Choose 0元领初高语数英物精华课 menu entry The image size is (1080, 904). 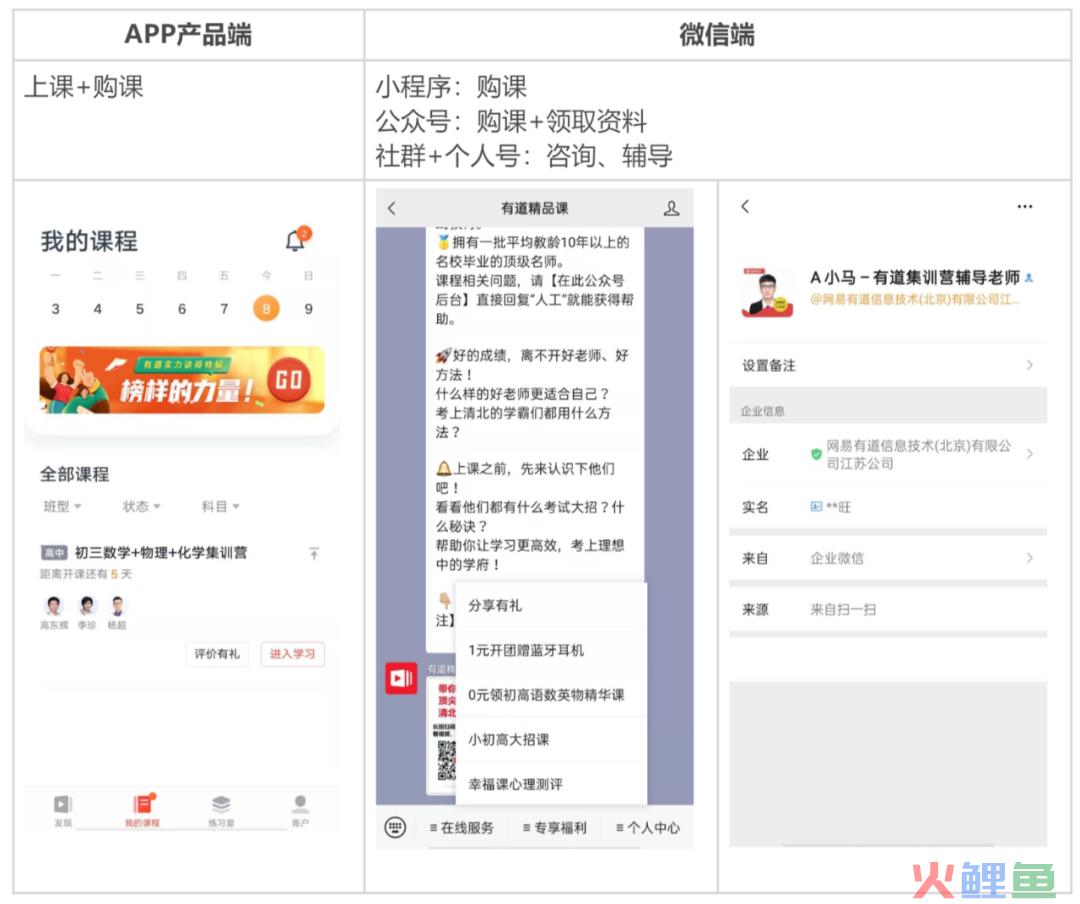(551, 695)
